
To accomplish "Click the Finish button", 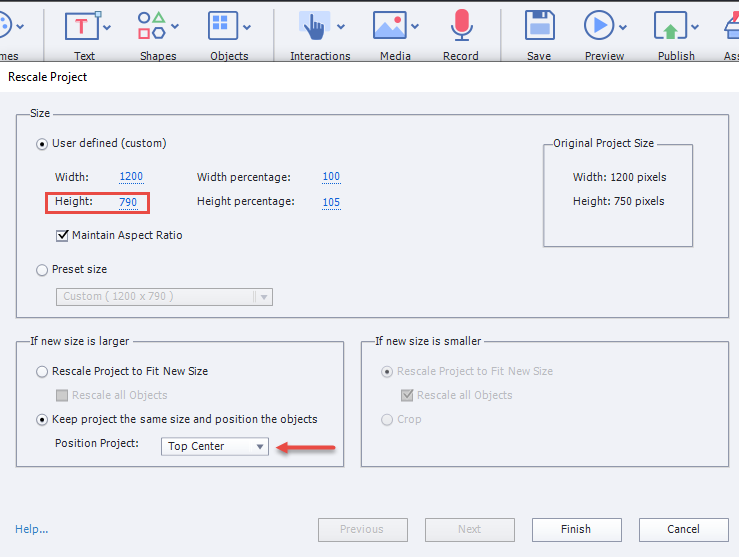I will pos(576,529).
